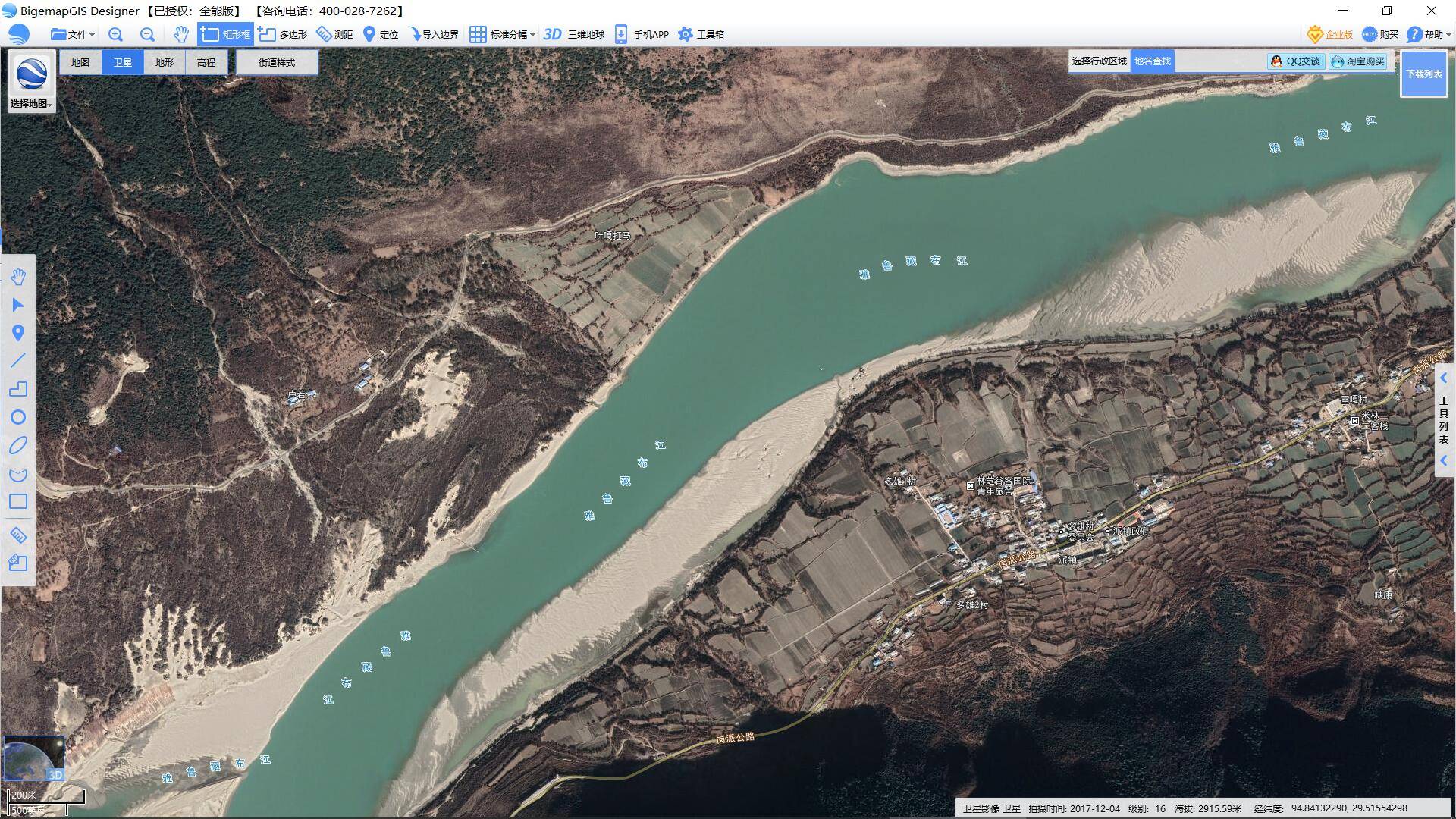Choose the circle drawing tool

click(18, 417)
